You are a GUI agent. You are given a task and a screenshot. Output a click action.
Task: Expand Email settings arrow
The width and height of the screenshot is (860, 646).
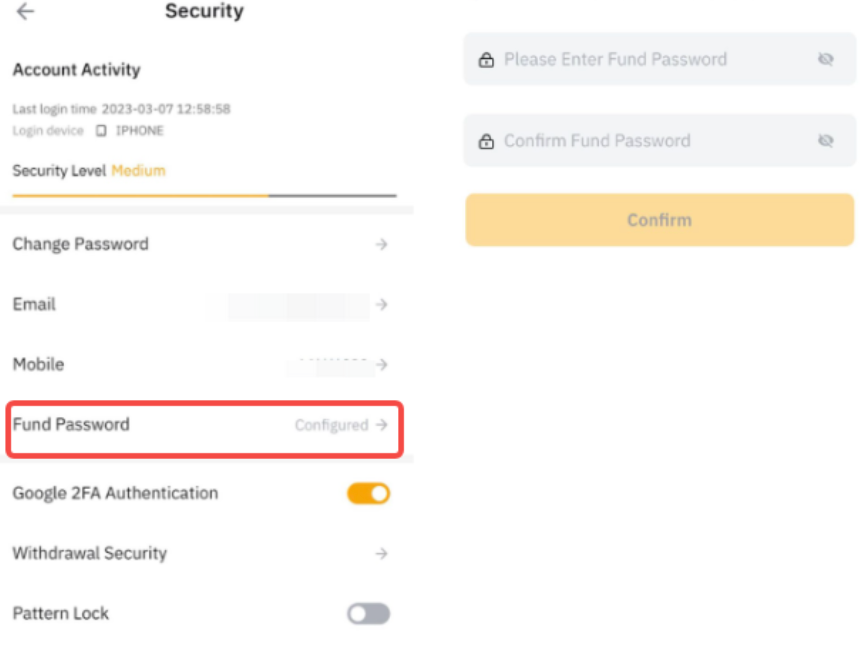(x=381, y=305)
